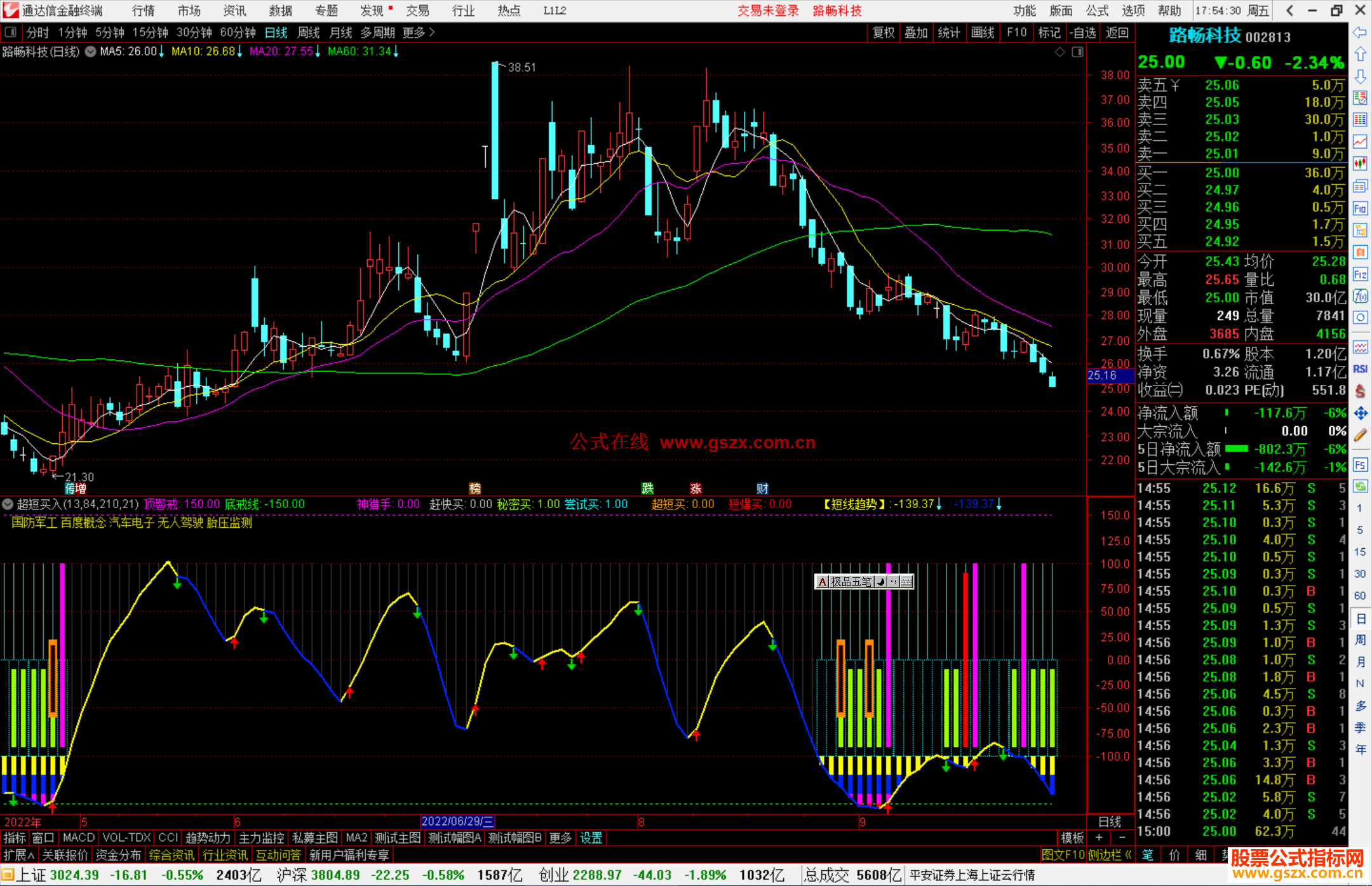The height and width of the screenshot is (886, 1372).
Task: Click the tree structure icon in sidebar
Action: [1360, 230]
